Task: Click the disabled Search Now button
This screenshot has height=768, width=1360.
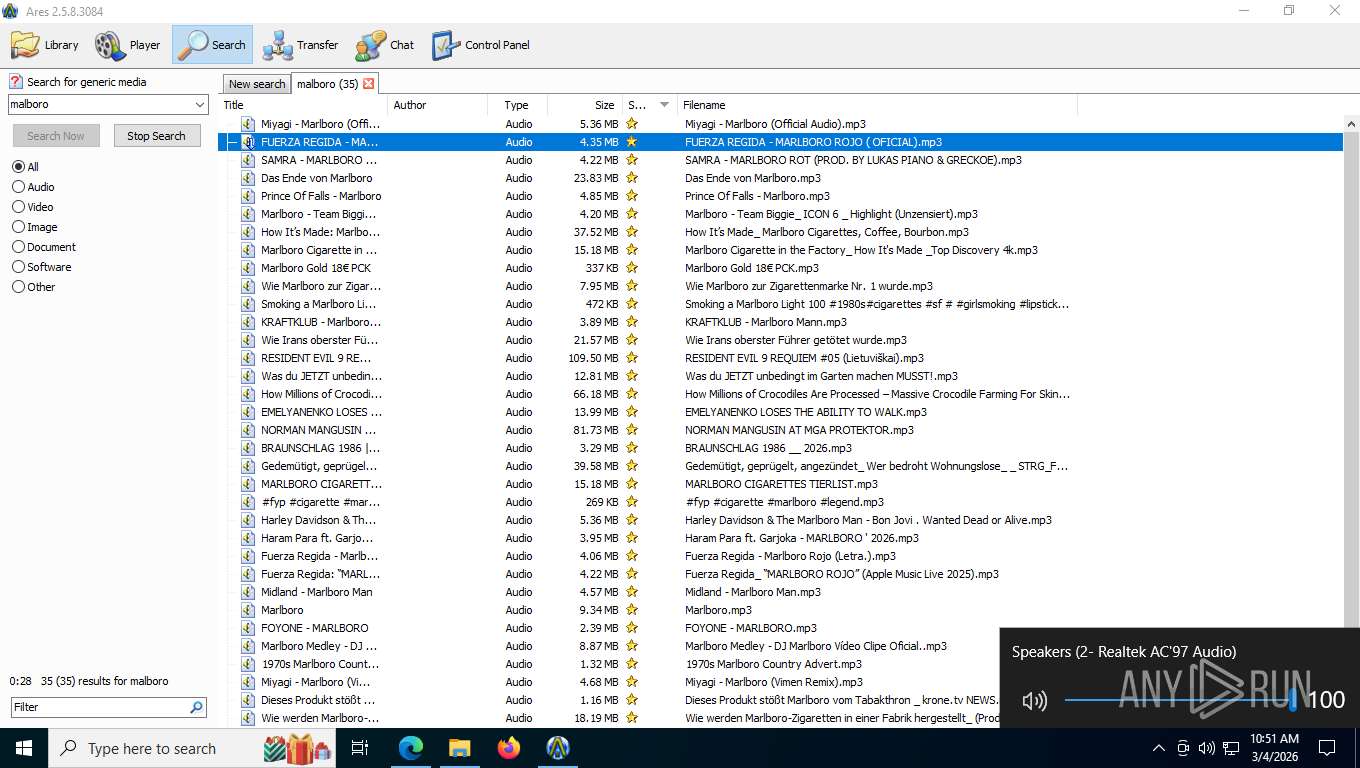Action: (x=56, y=136)
